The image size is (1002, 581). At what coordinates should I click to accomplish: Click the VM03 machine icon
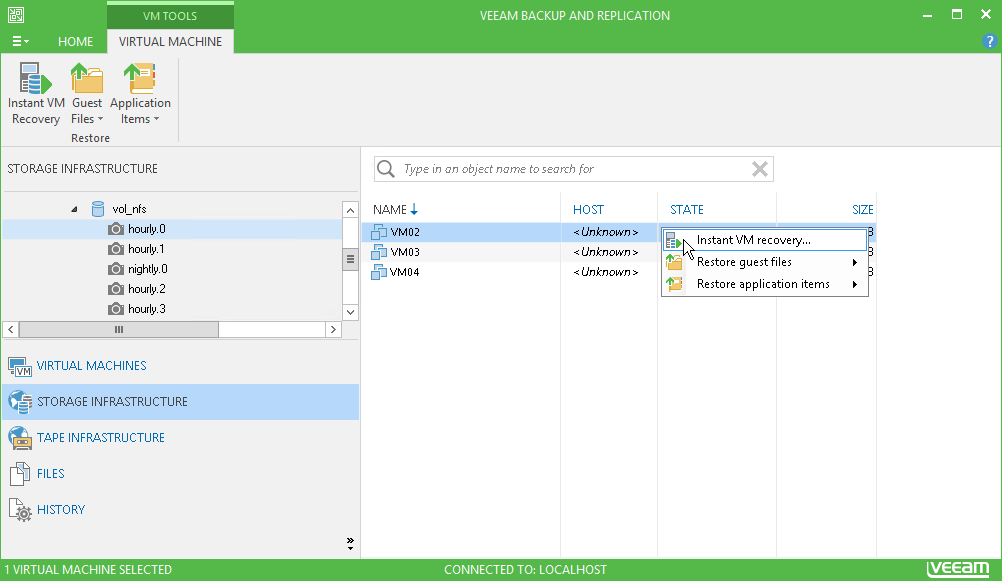click(379, 252)
